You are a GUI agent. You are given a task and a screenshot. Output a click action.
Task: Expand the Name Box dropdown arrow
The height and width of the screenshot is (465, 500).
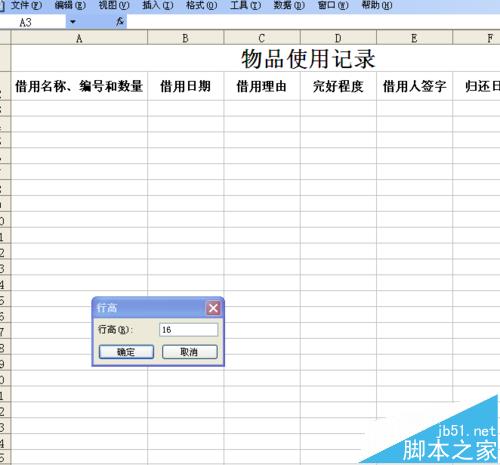click(73, 22)
